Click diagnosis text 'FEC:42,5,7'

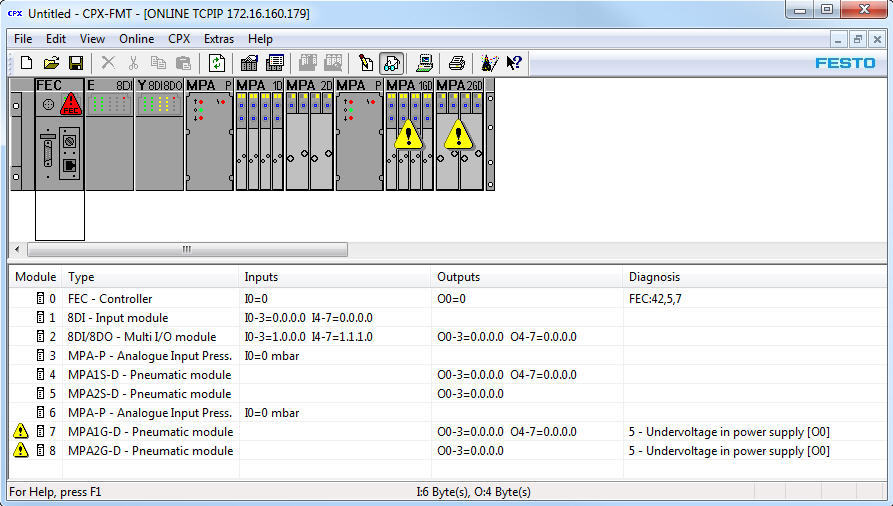pyautogui.click(x=655, y=299)
